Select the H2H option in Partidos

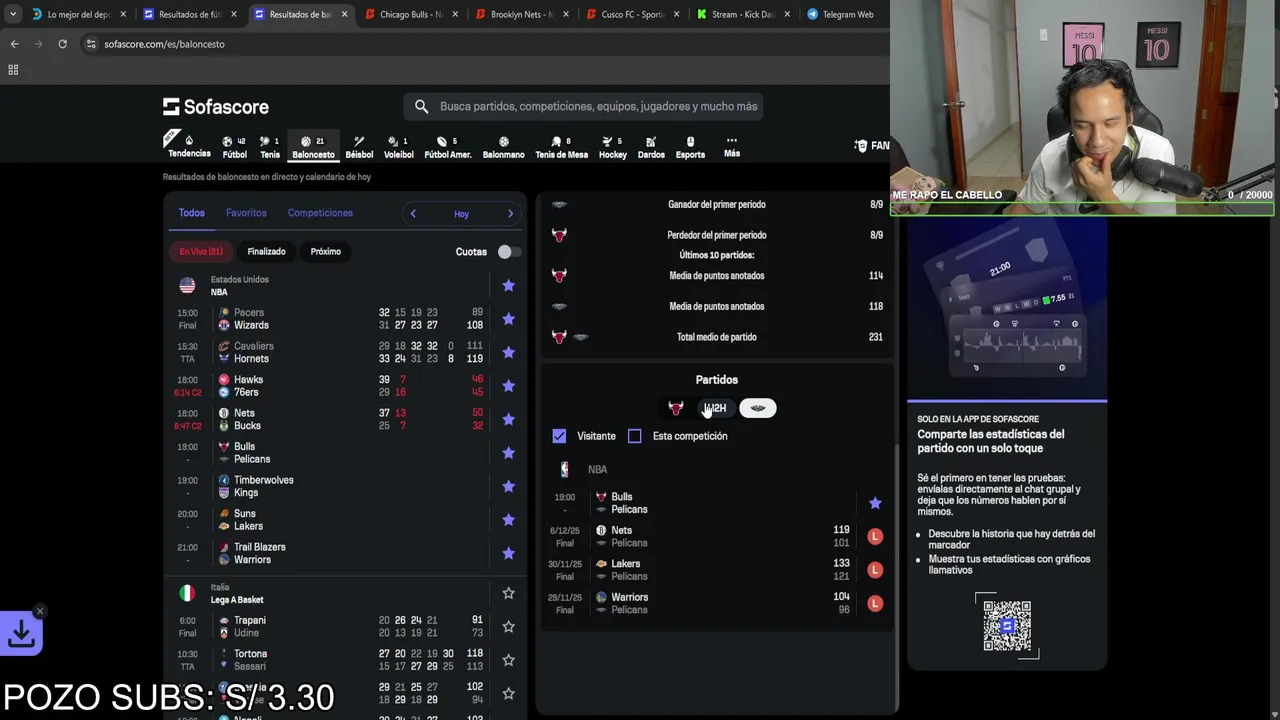click(x=715, y=408)
